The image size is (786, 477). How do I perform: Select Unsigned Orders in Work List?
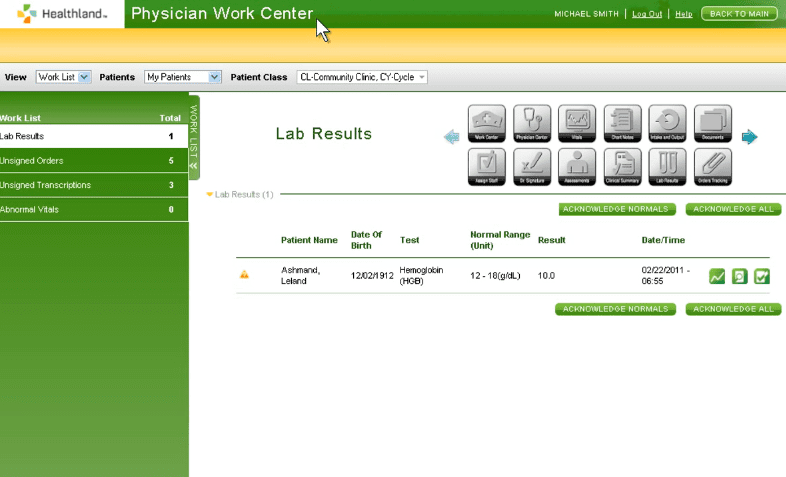(94, 161)
